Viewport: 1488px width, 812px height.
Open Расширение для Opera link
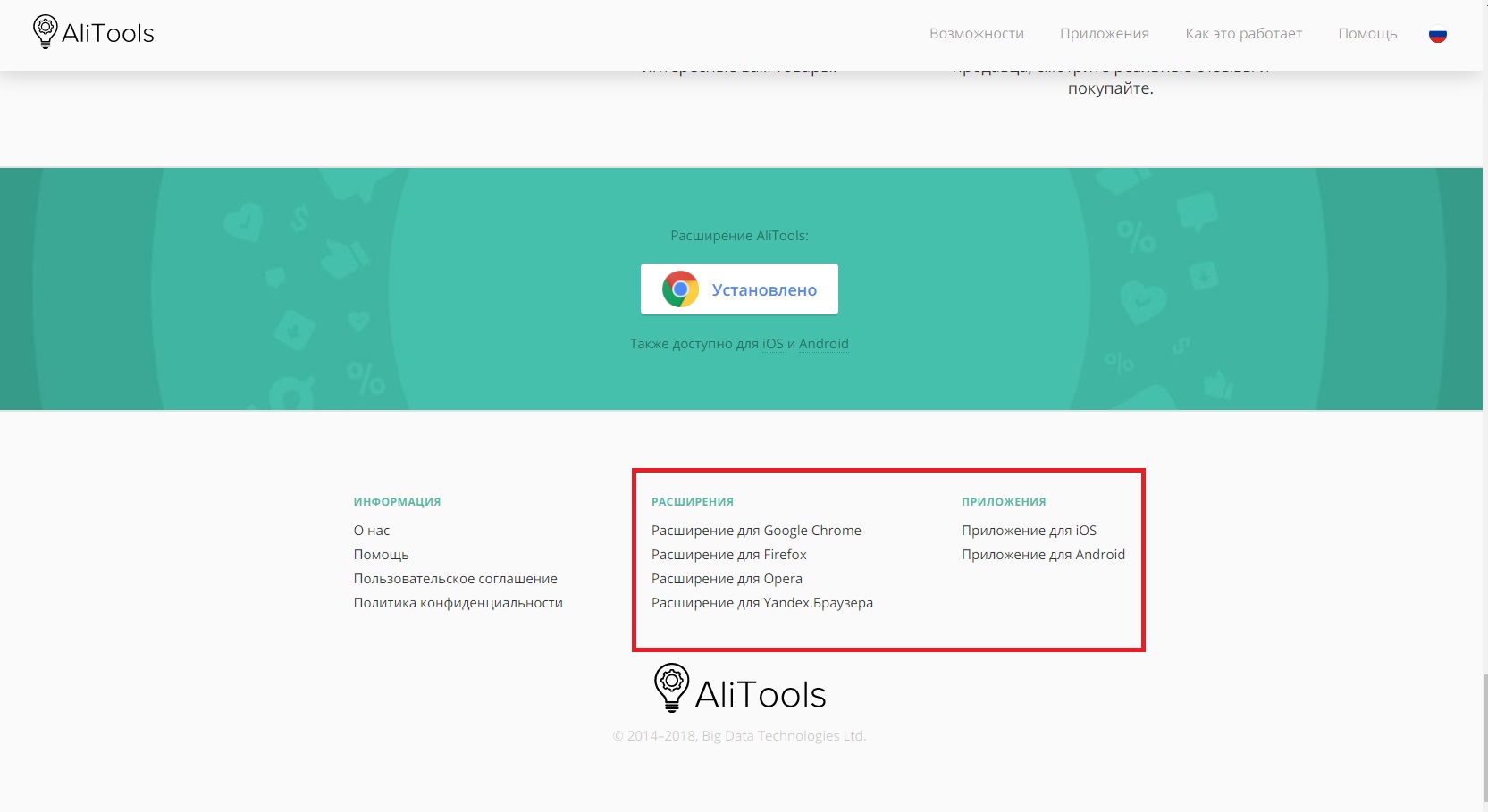[727, 579]
